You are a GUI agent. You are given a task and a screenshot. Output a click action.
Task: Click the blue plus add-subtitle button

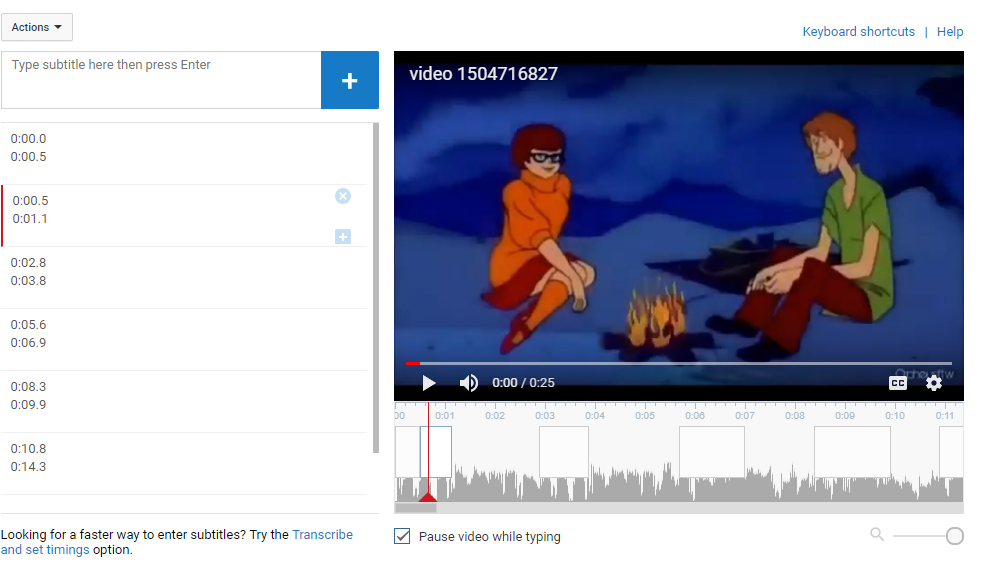pyautogui.click(x=350, y=80)
